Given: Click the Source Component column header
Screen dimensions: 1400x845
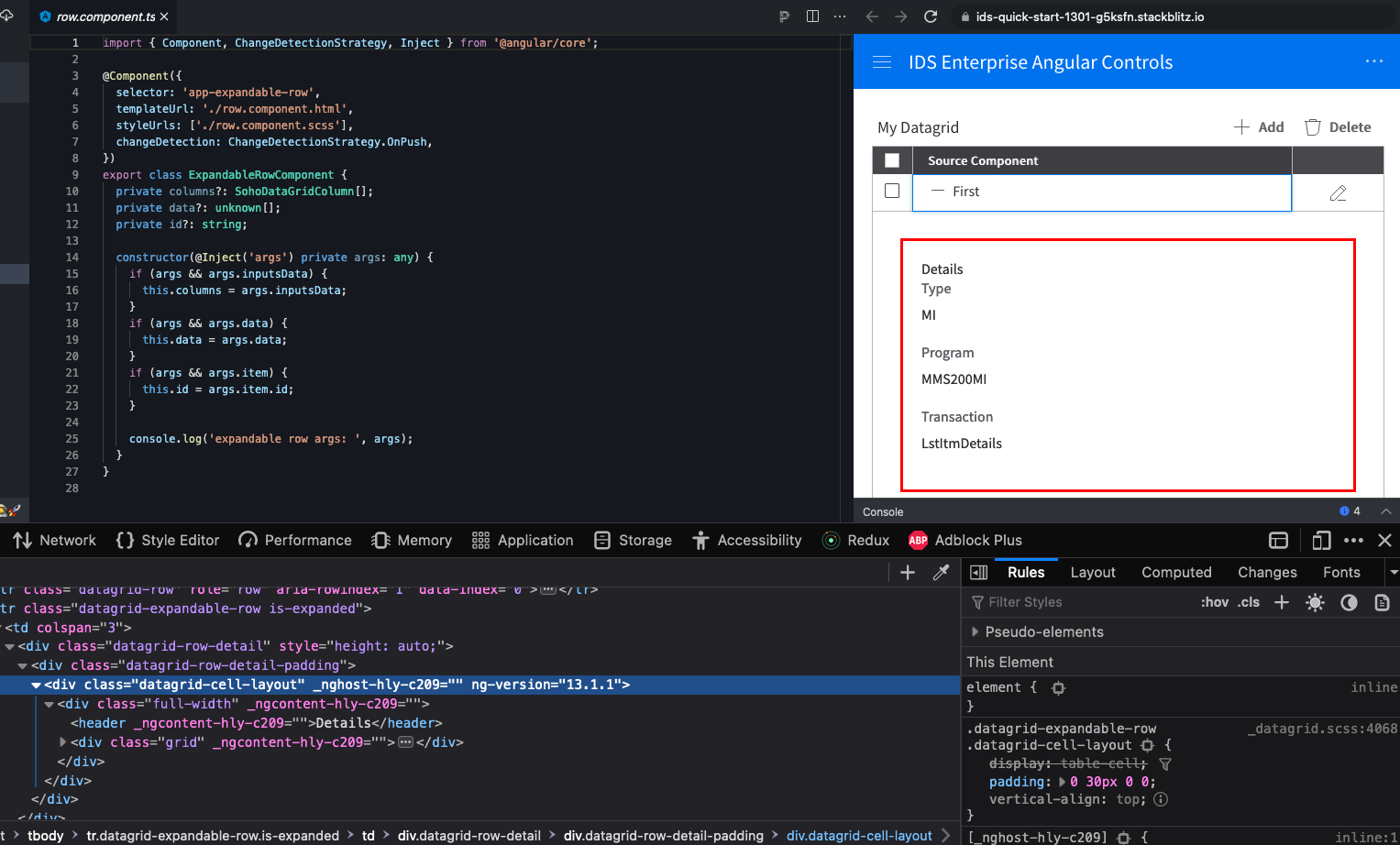Looking at the screenshot, I should point(1102,160).
